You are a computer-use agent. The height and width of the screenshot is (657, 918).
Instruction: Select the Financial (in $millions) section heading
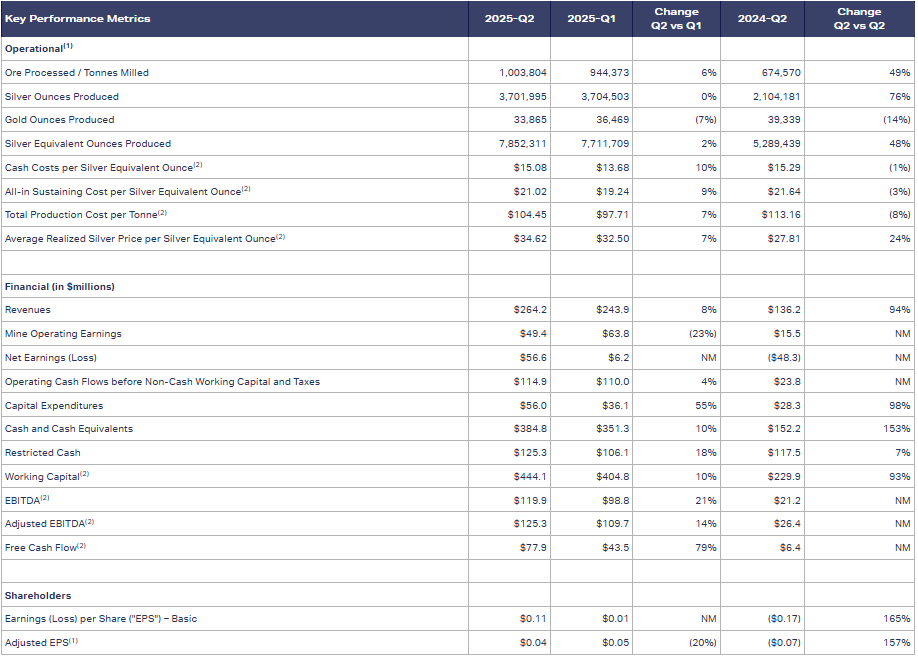[59, 287]
